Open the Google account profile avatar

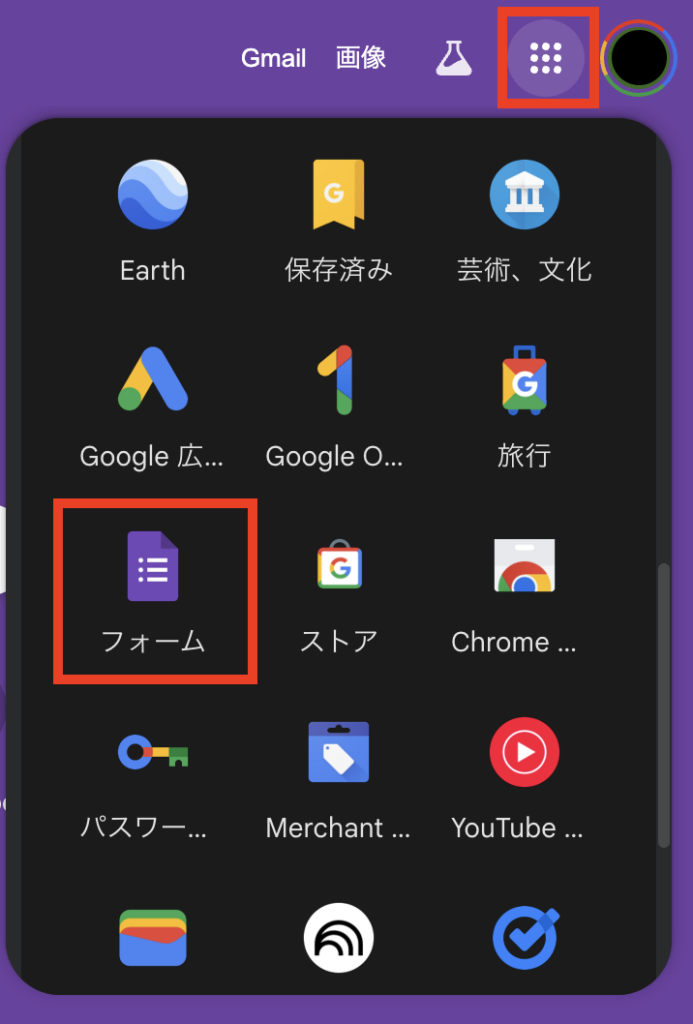638,58
